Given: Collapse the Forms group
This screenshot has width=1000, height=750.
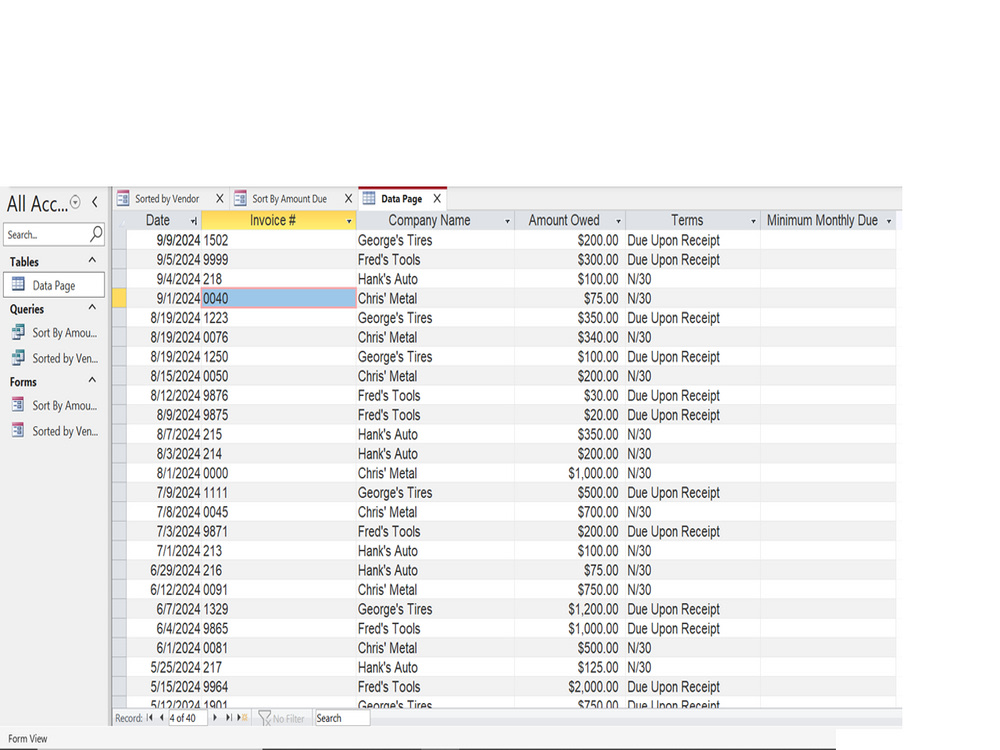Looking at the screenshot, I should 92,380.
